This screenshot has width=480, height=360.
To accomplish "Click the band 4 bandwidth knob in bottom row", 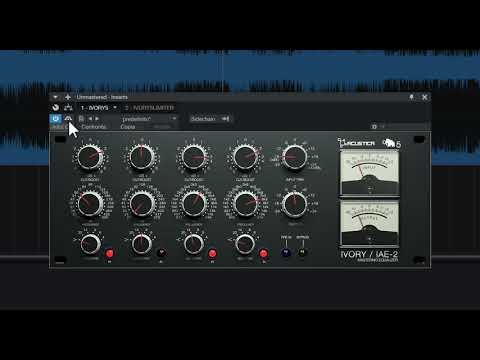I will click(245, 244).
